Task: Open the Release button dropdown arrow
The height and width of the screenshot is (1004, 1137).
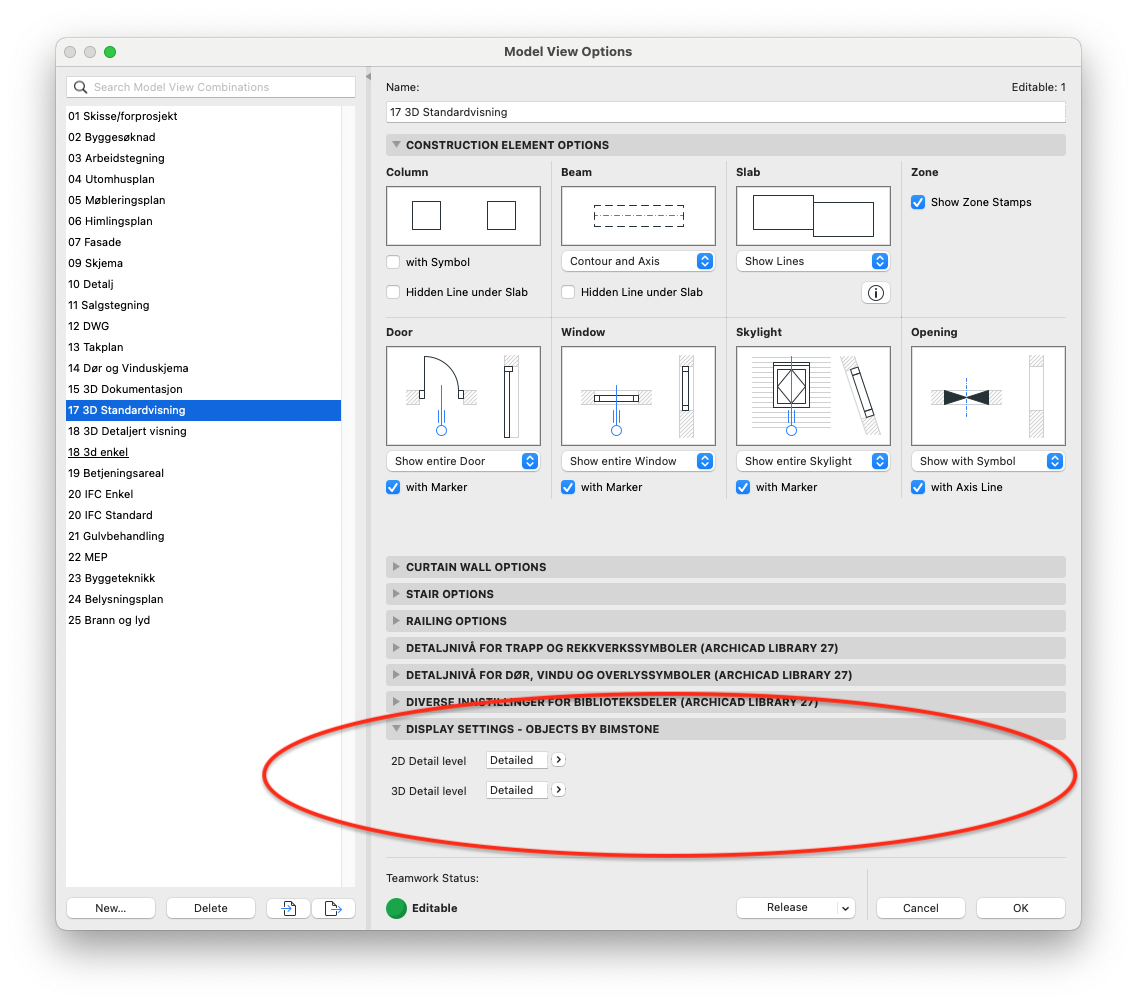Action: tap(846, 908)
